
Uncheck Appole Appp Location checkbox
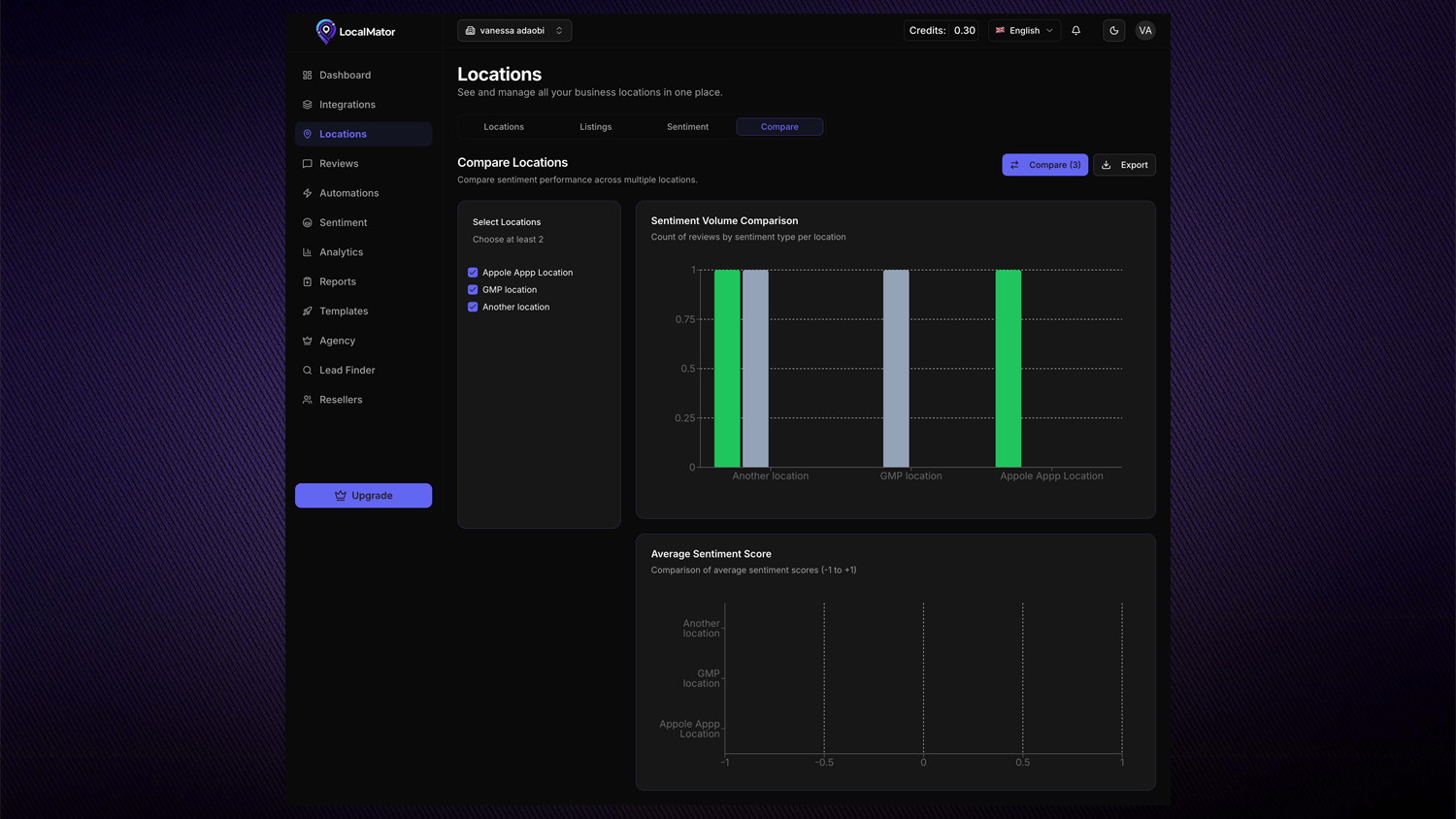click(473, 273)
